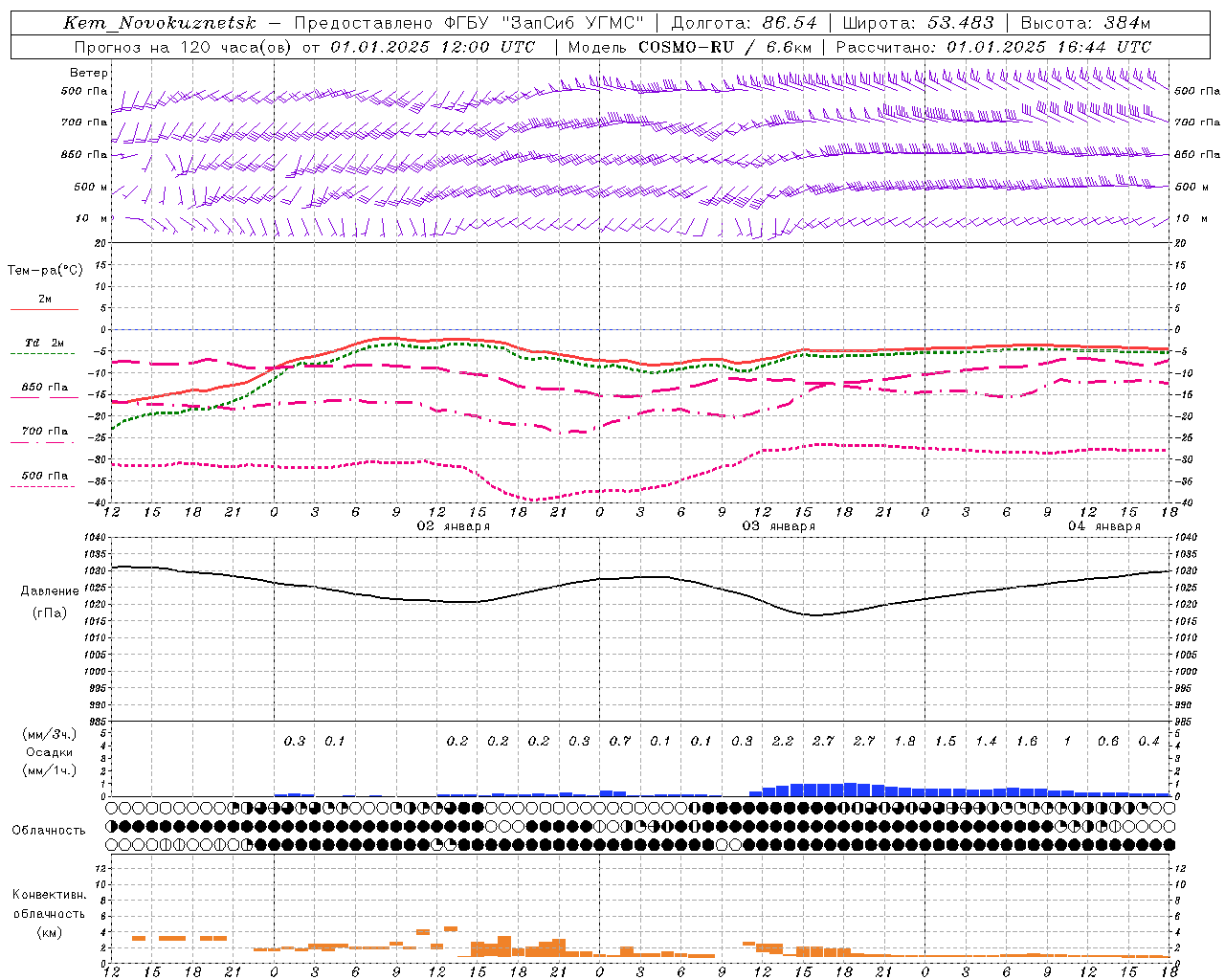Click the 0.6 precipitation value
This screenshot has width=1225, height=980.
click(x=1108, y=741)
